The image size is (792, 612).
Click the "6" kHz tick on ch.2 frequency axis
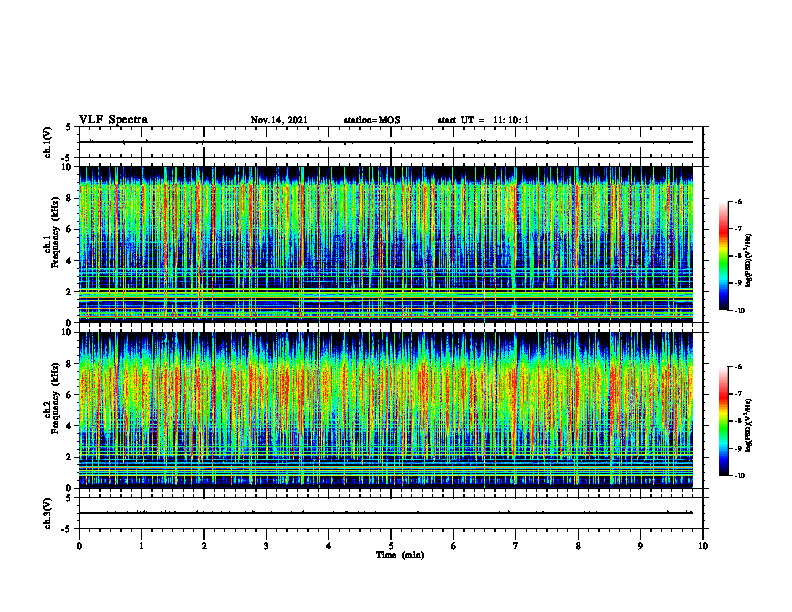[69, 395]
